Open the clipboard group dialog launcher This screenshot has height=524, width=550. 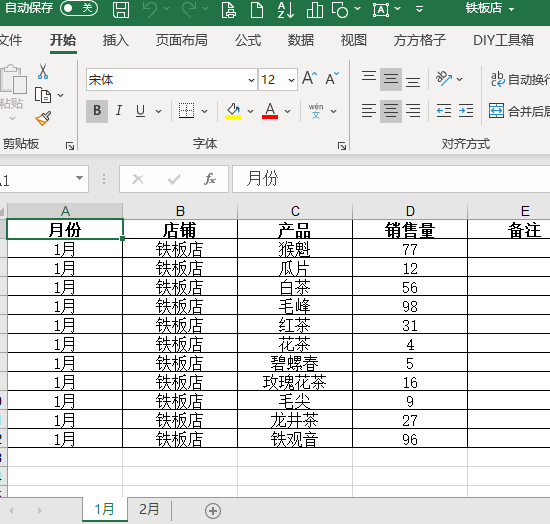(x=70, y=146)
